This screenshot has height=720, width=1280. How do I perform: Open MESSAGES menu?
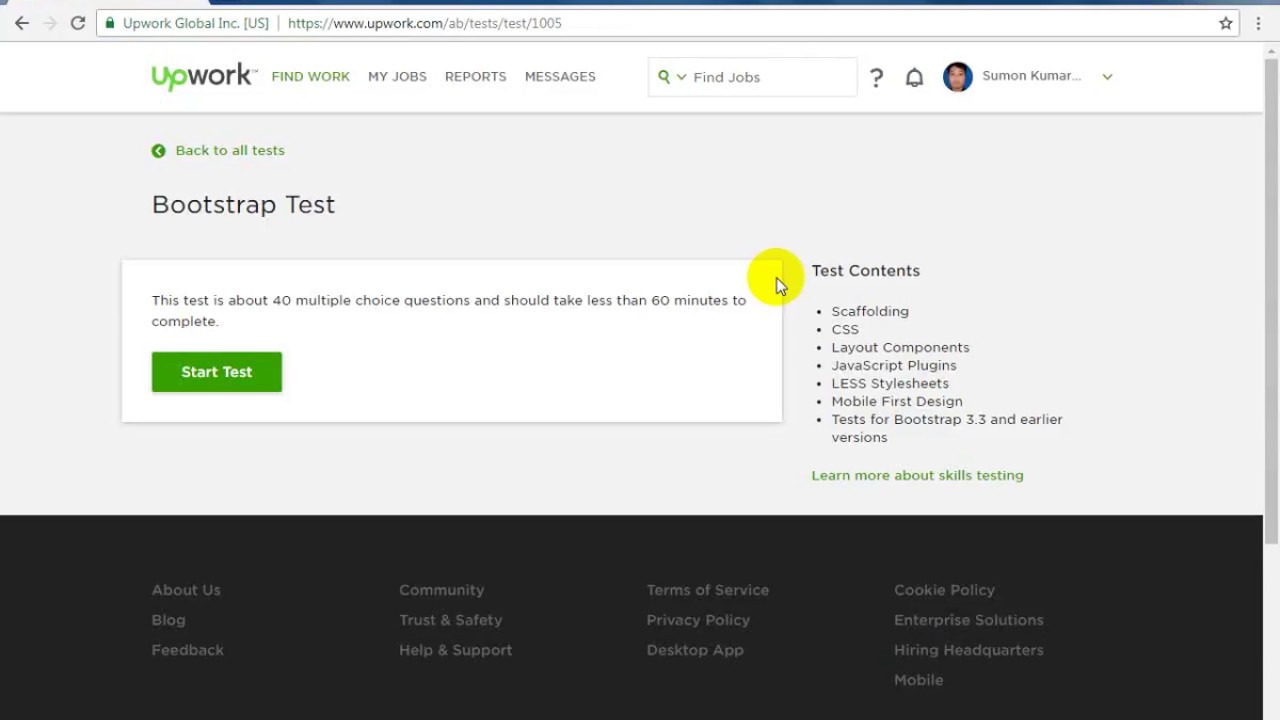(560, 77)
